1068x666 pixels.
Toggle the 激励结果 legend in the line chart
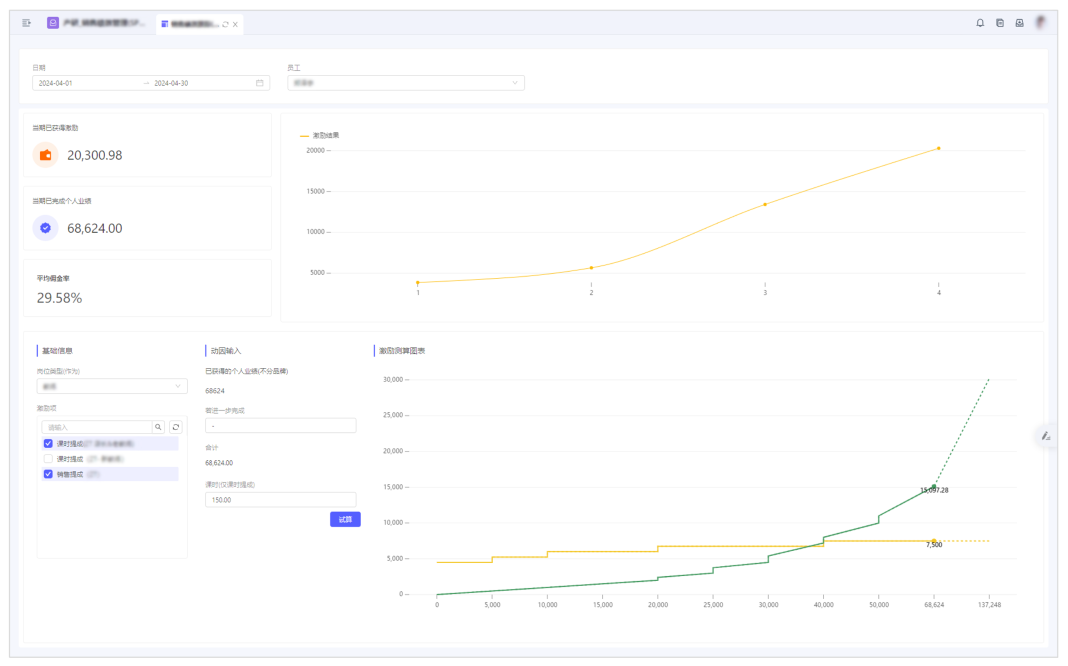point(320,135)
